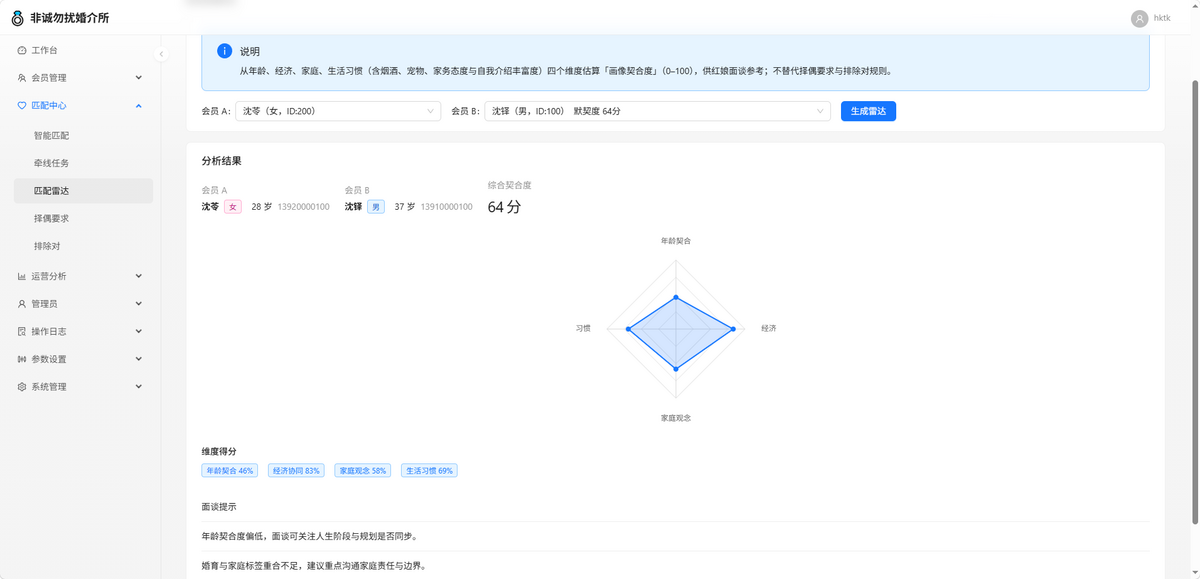Click the 家庭观念 radar axis label
The height and width of the screenshot is (579, 1200).
click(x=676, y=418)
